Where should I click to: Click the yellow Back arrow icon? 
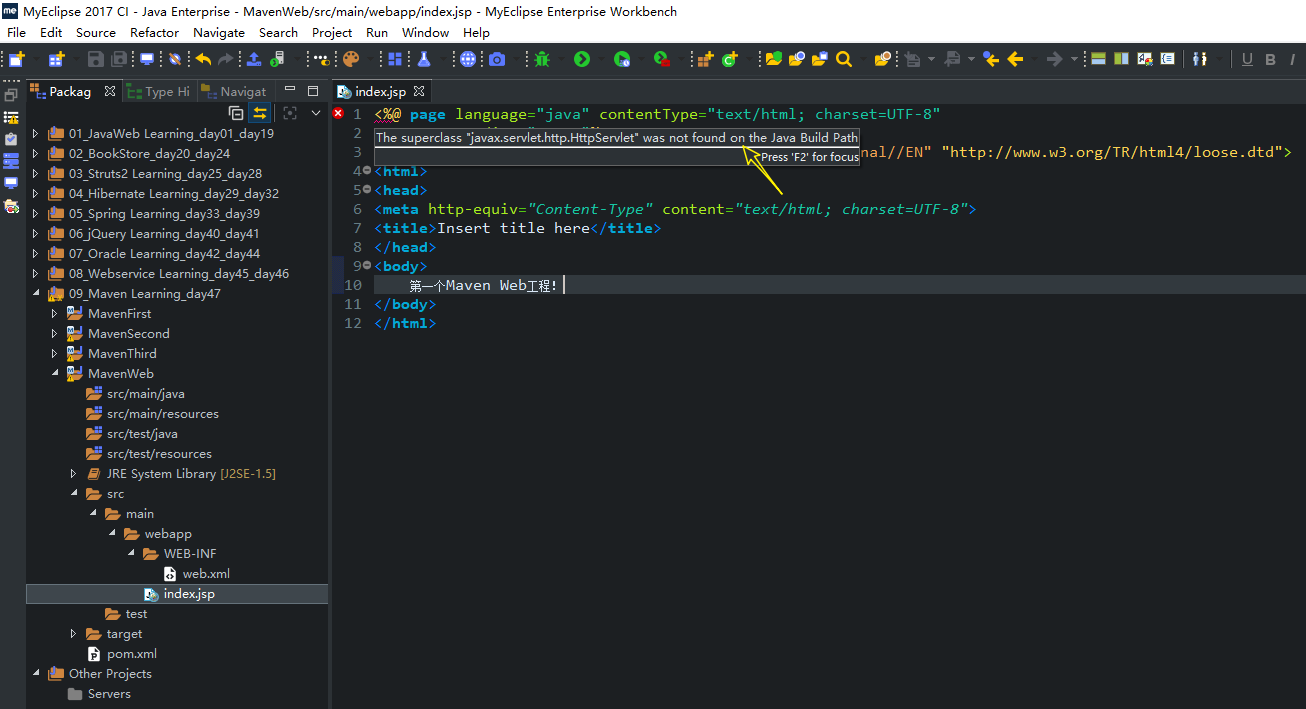tap(1015, 59)
